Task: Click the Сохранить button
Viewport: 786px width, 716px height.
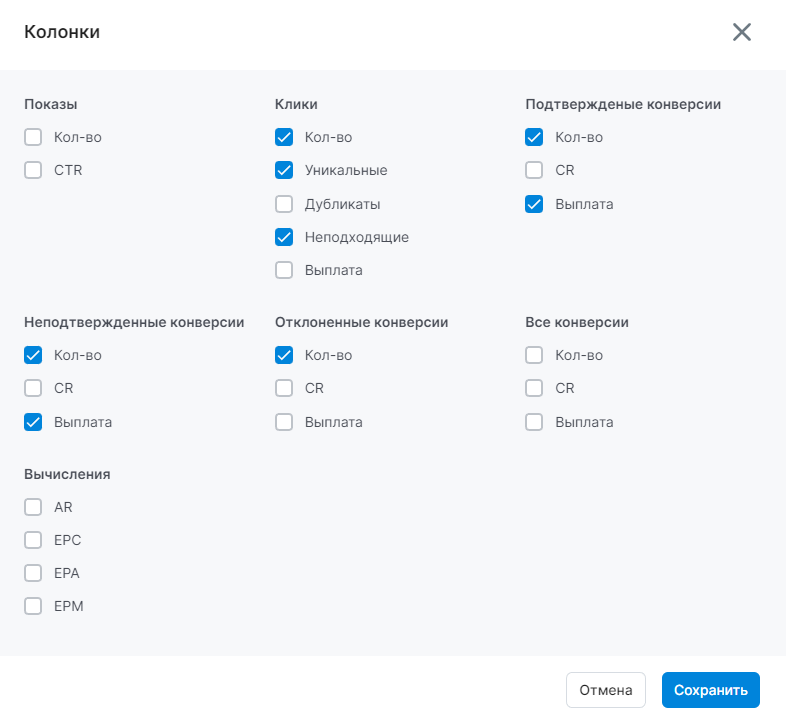Action: point(710,690)
